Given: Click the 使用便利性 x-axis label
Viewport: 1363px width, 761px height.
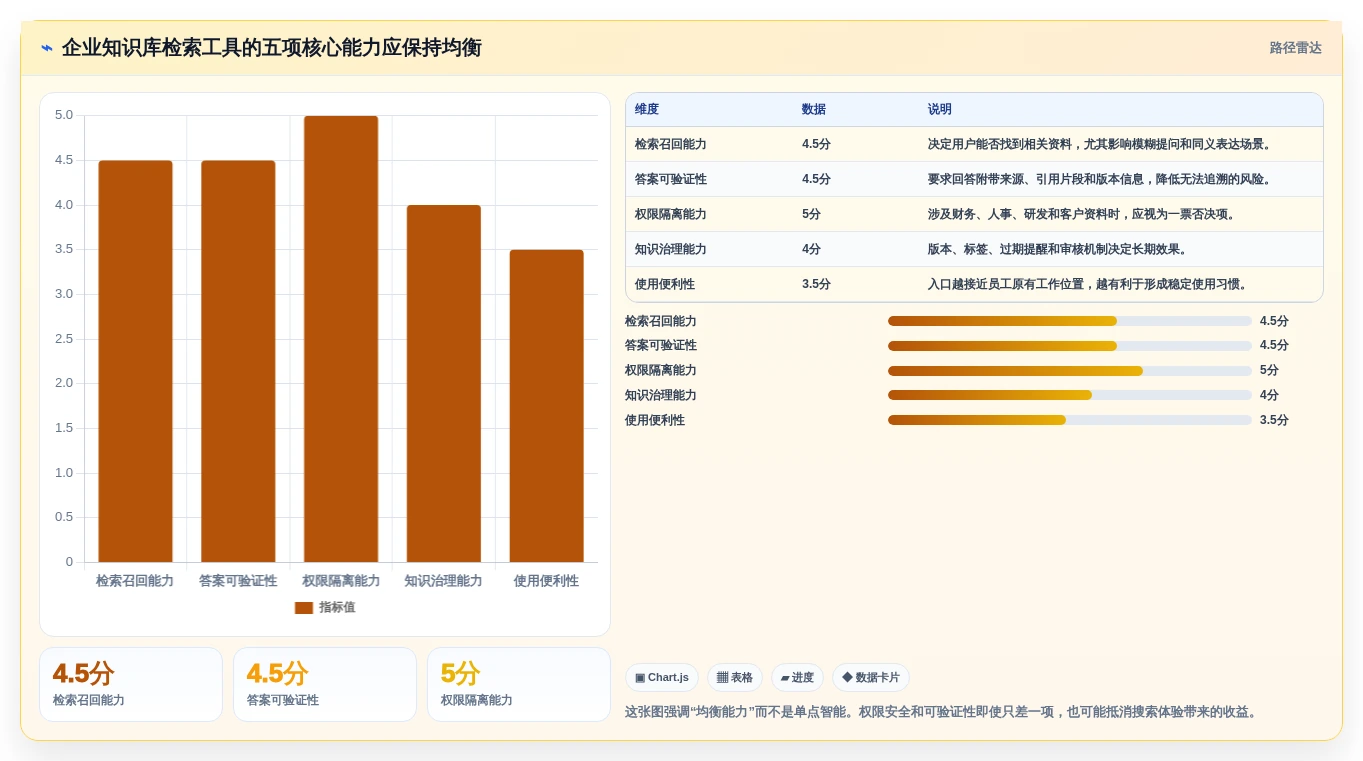Looking at the screenshot, I should point(546,581).
